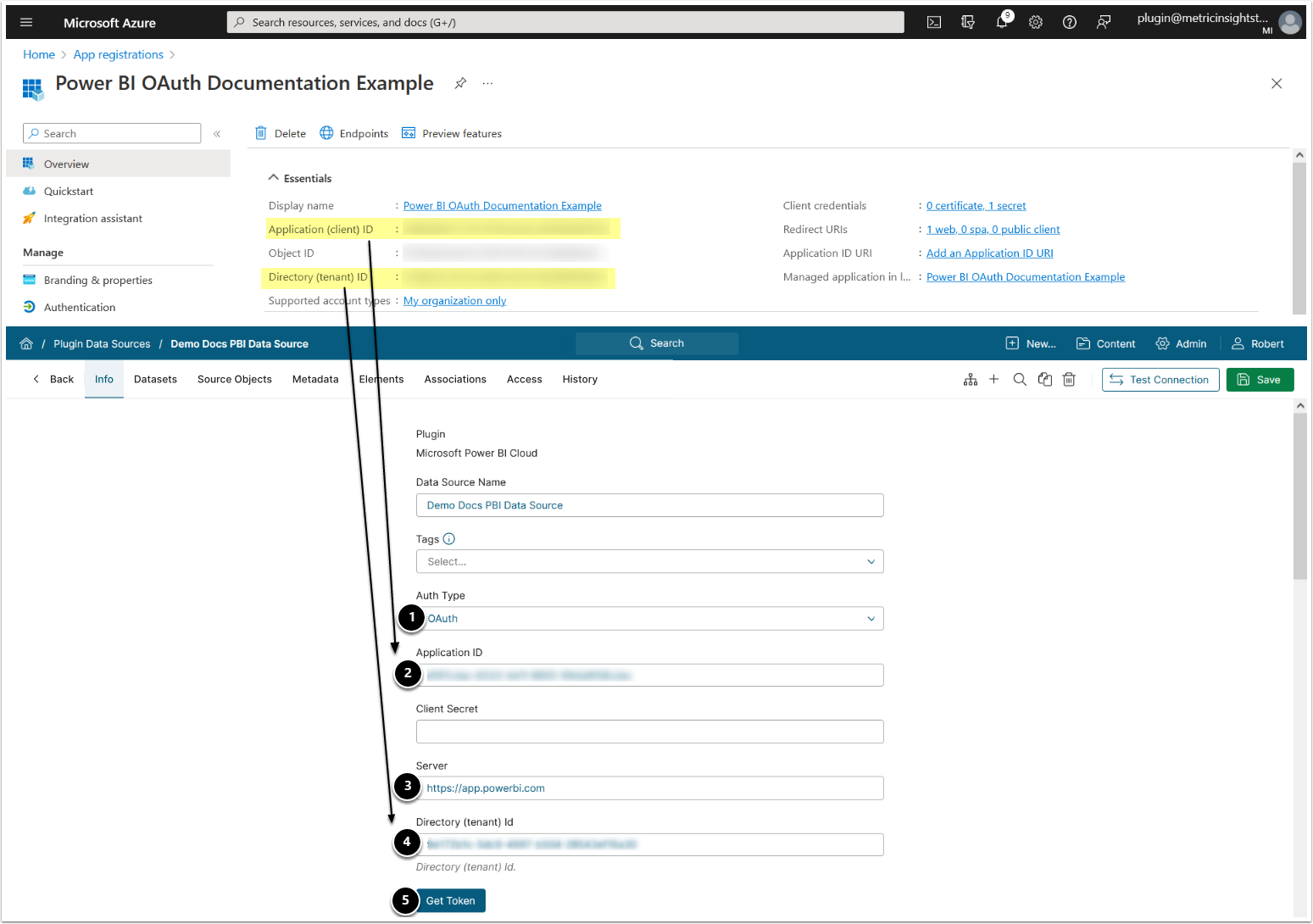Open the Robert user menu
This screenshot has height=924, width=1313.
tap(1258, 343)
